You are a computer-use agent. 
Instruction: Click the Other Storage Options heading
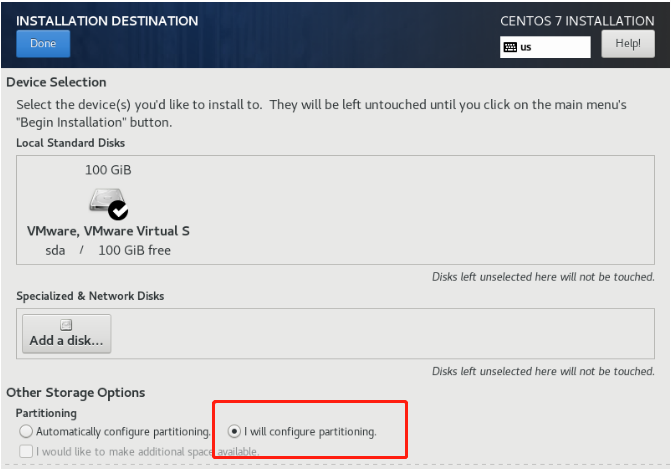[76, 393]
